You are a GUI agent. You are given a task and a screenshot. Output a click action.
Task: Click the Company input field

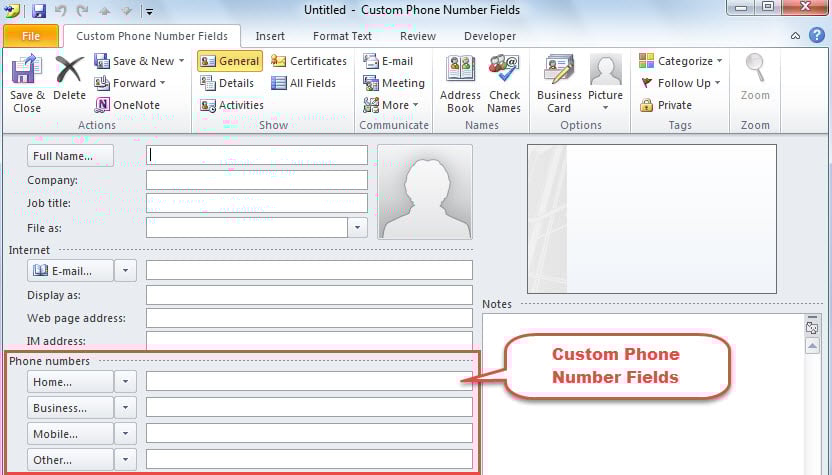pos(256,180)
